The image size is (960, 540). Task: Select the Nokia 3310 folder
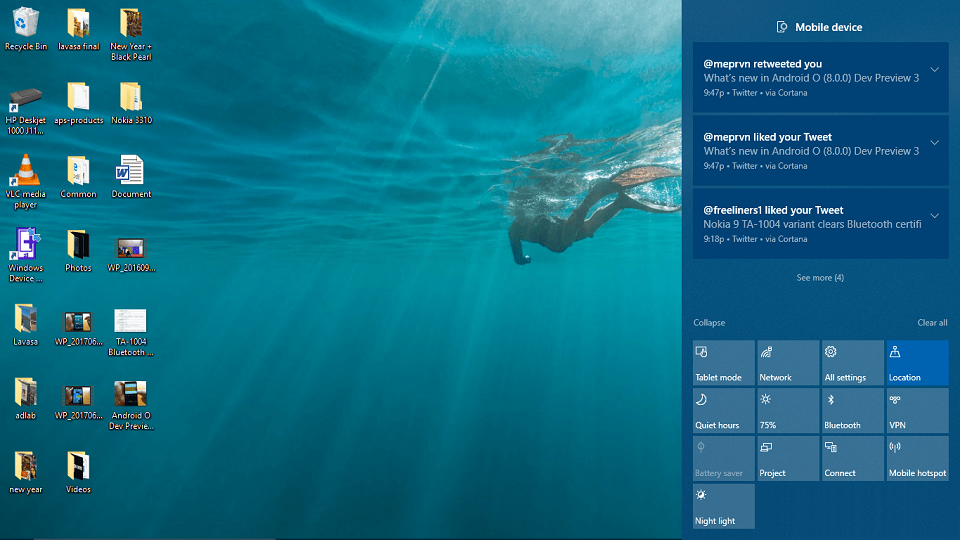131,103
